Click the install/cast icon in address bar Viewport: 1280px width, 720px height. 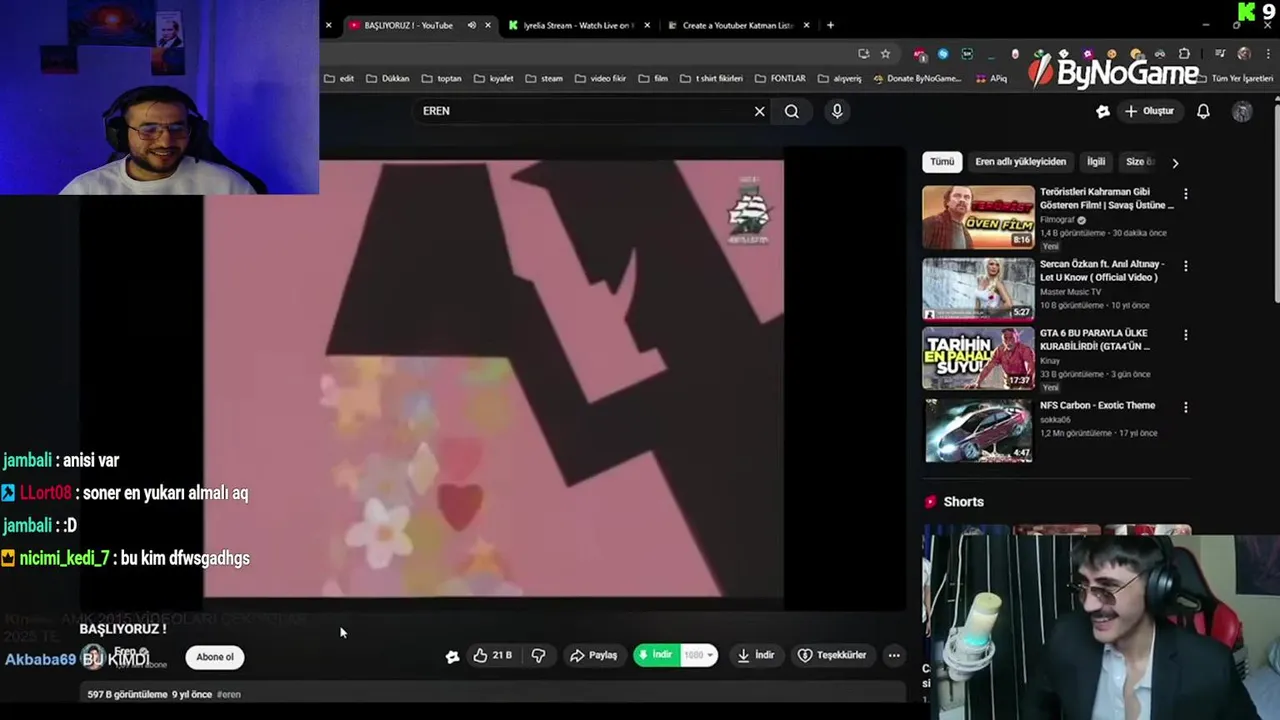pyautogui.click(x=863, y=54)
